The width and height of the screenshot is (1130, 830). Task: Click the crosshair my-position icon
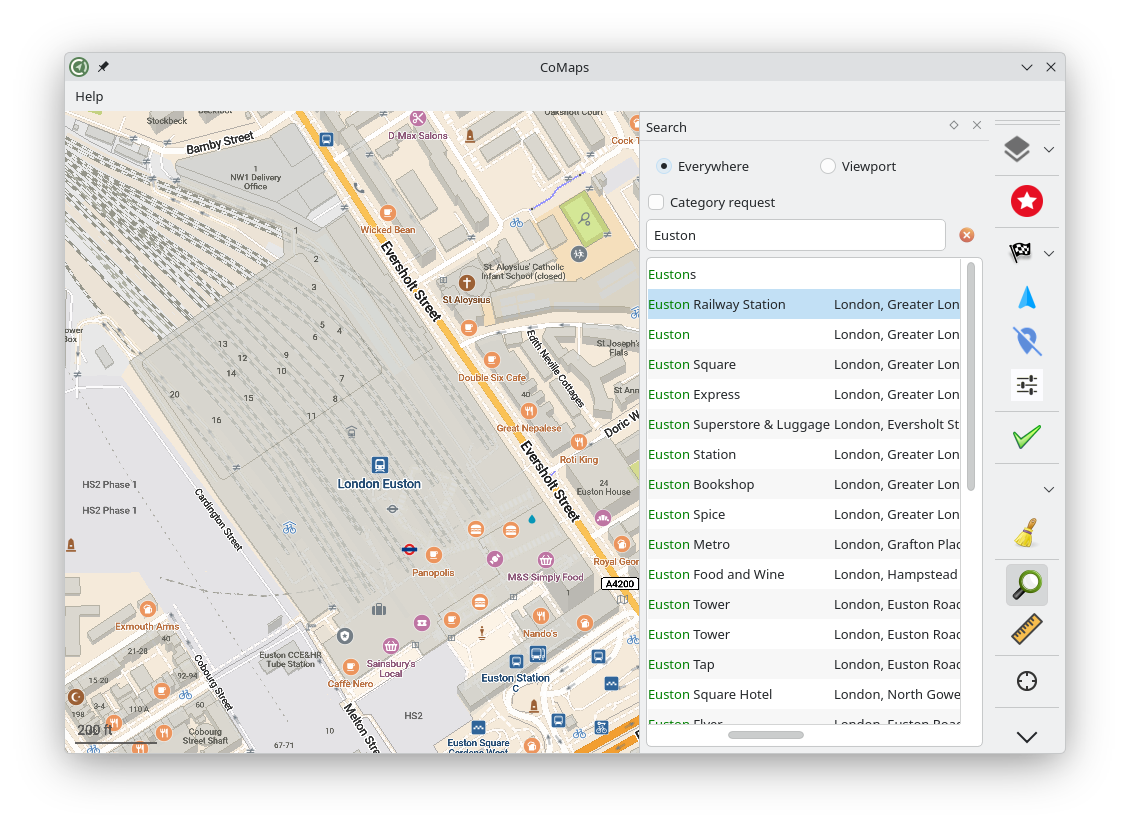(x=1027, y=681)
